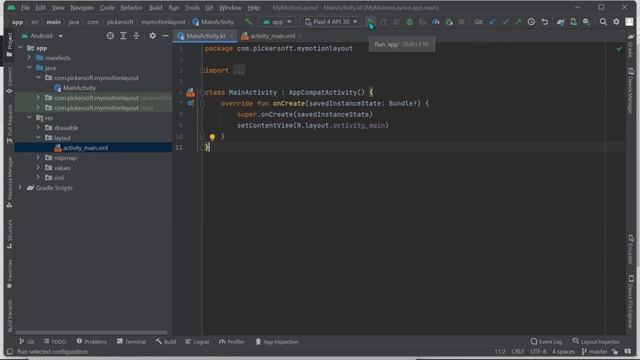Click Collapse All icon in project panel
This screenshot has height=360, width=640.
(136, 36)
